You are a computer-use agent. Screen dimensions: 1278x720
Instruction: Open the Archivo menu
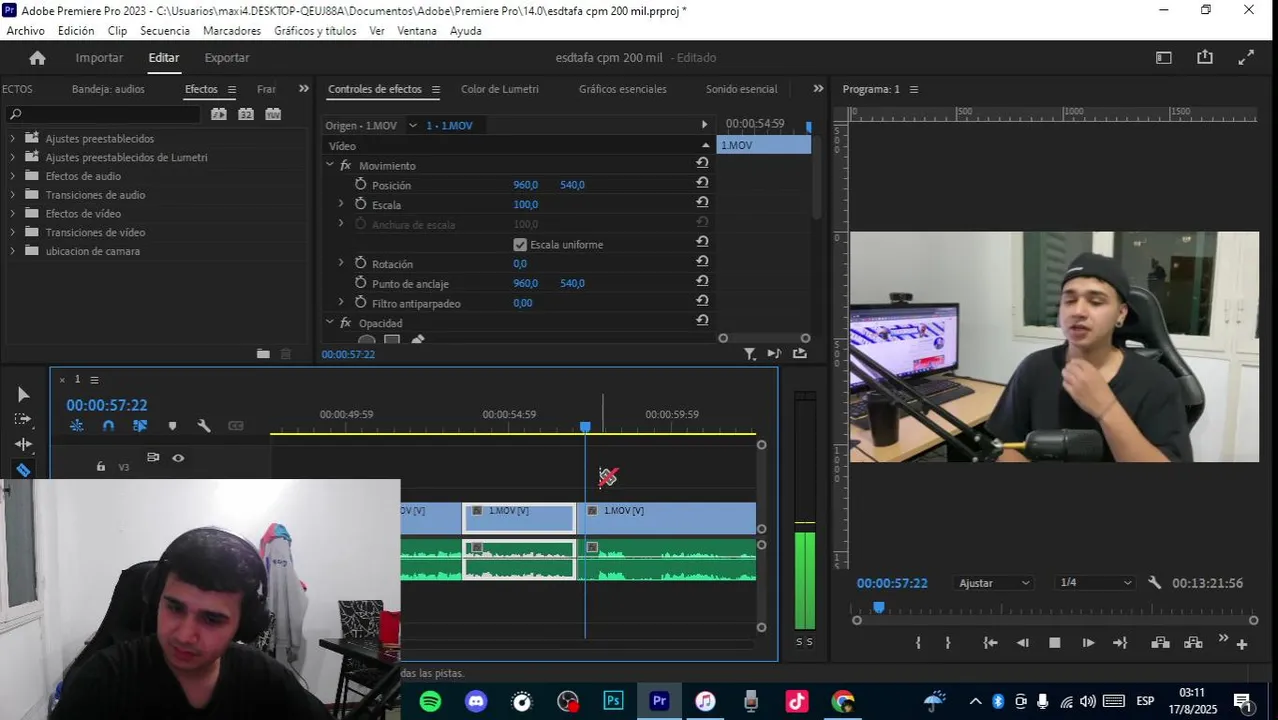[25, 31]
